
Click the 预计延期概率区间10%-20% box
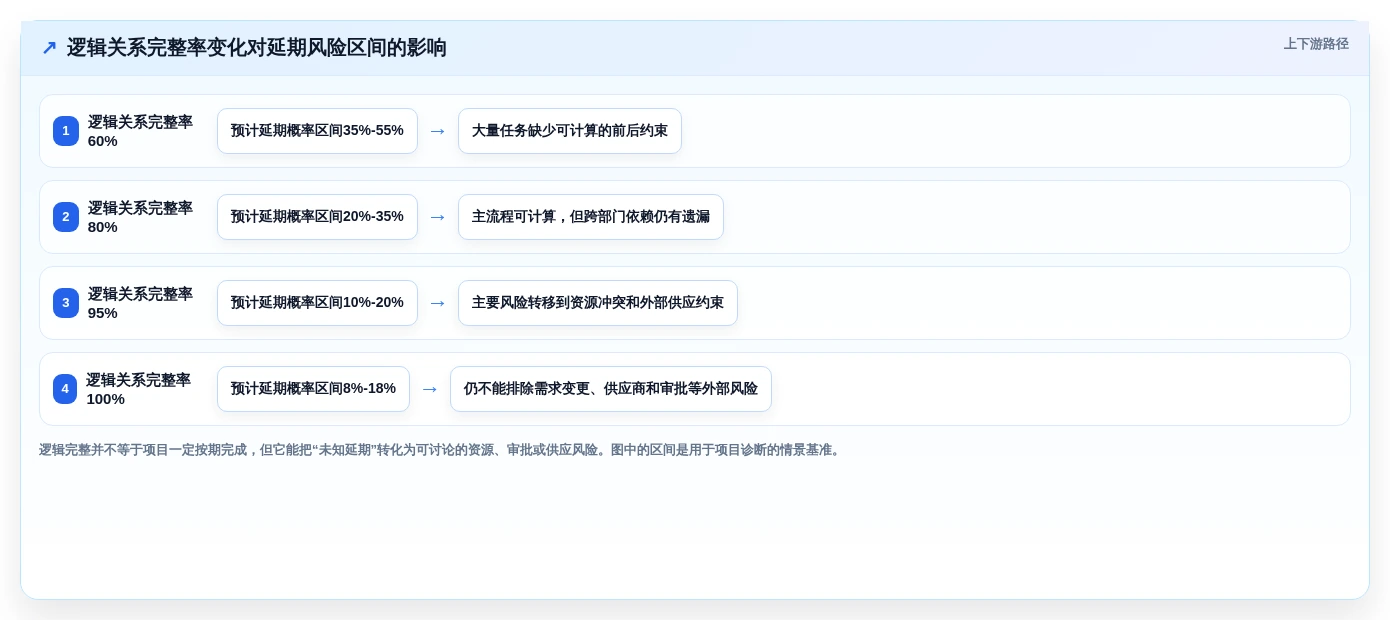tap(317, 303)
